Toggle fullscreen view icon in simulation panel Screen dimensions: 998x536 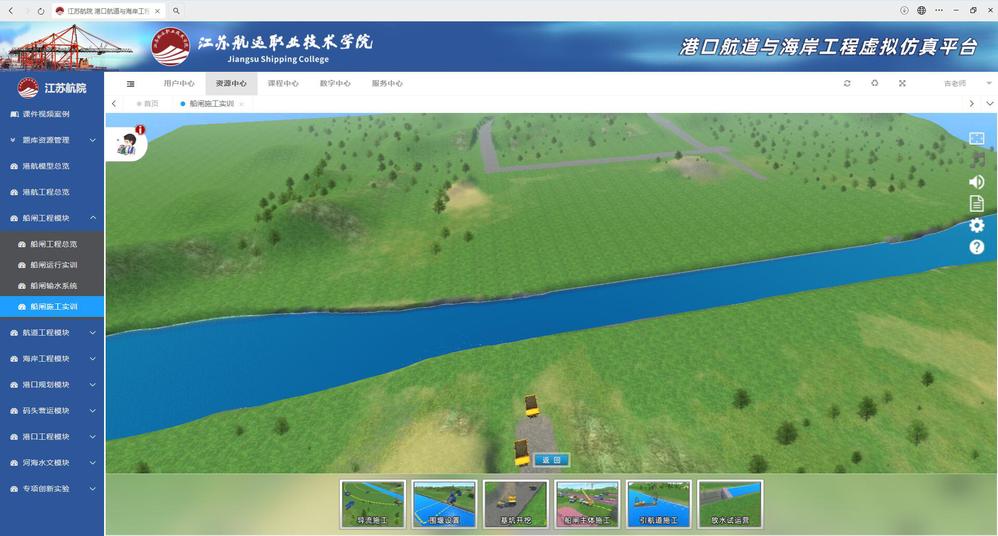(977, 139)
